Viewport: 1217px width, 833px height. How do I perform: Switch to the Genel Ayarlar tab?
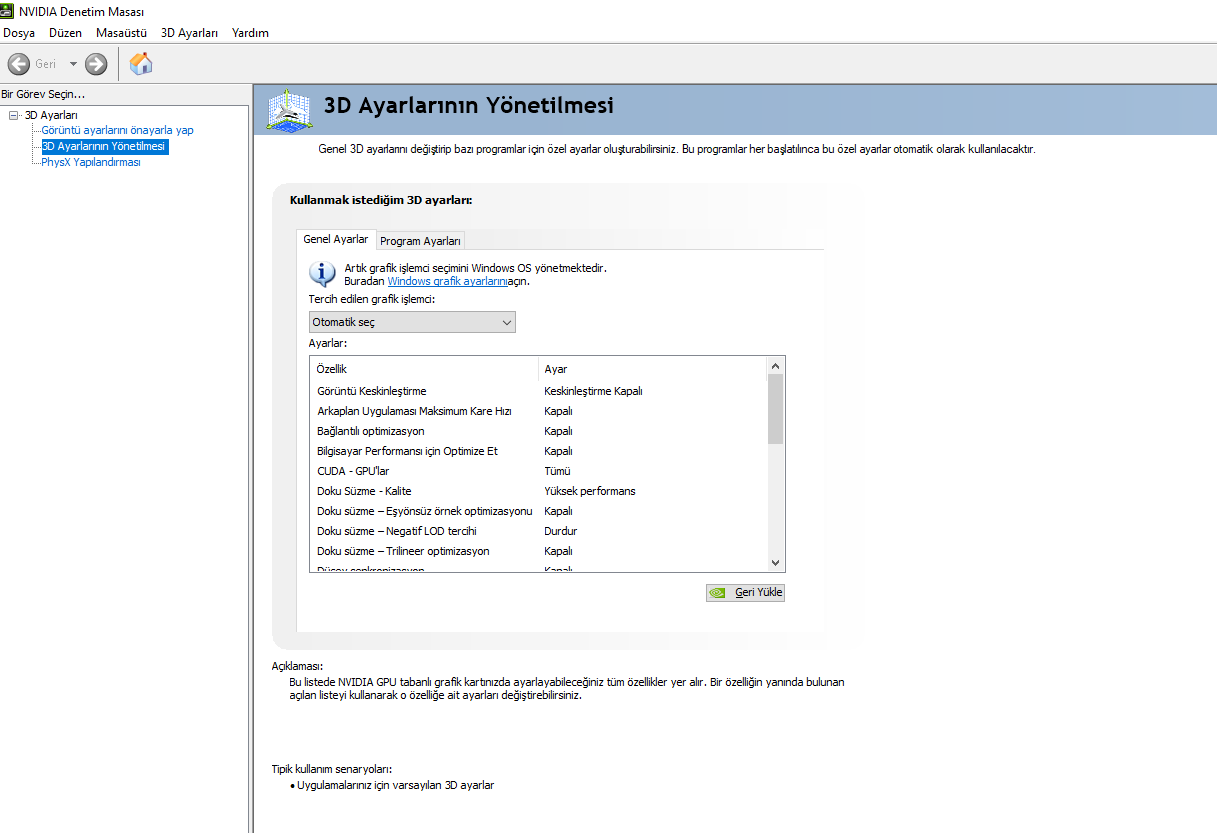(336, 240)
